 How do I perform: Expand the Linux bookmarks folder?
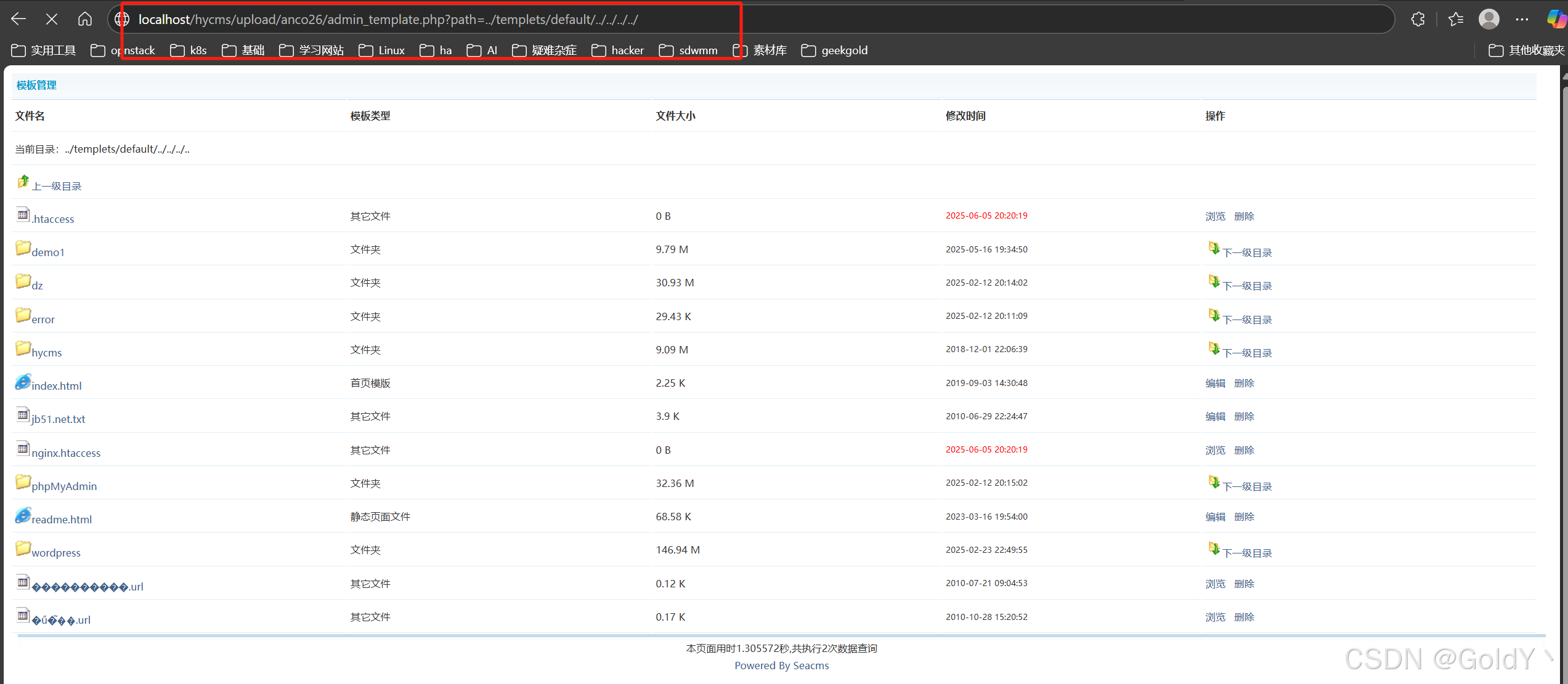(382, 50)
